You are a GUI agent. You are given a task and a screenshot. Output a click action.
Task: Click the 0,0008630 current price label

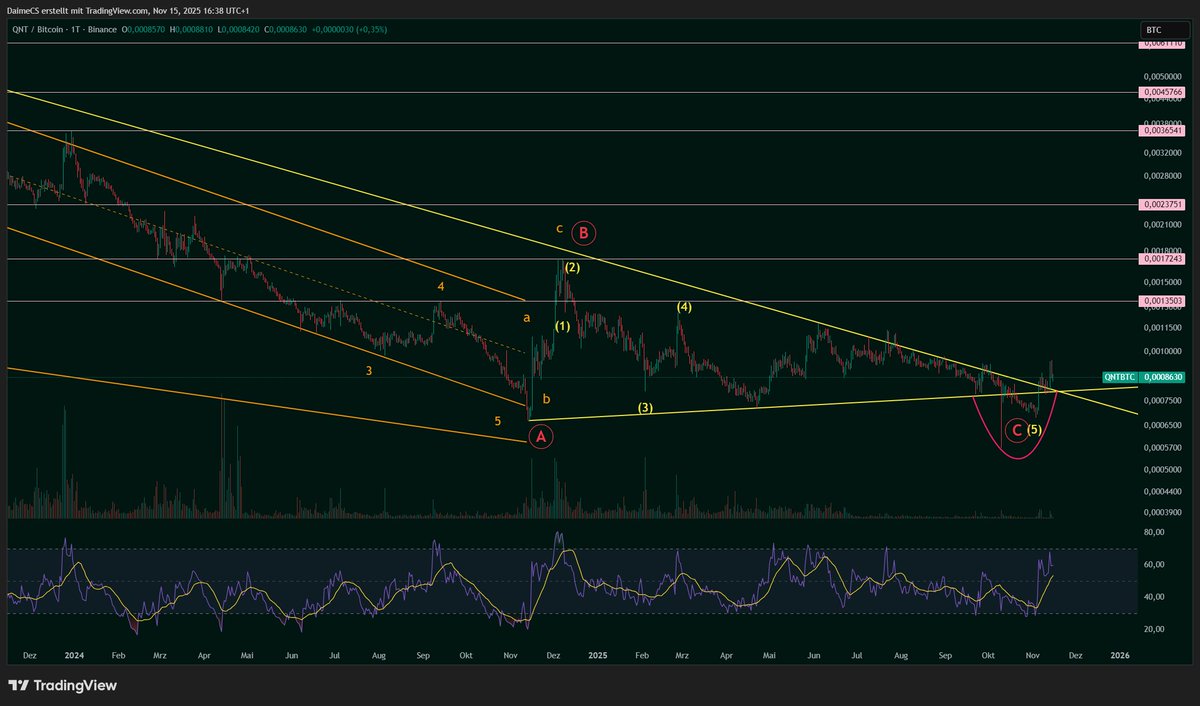1164,377
